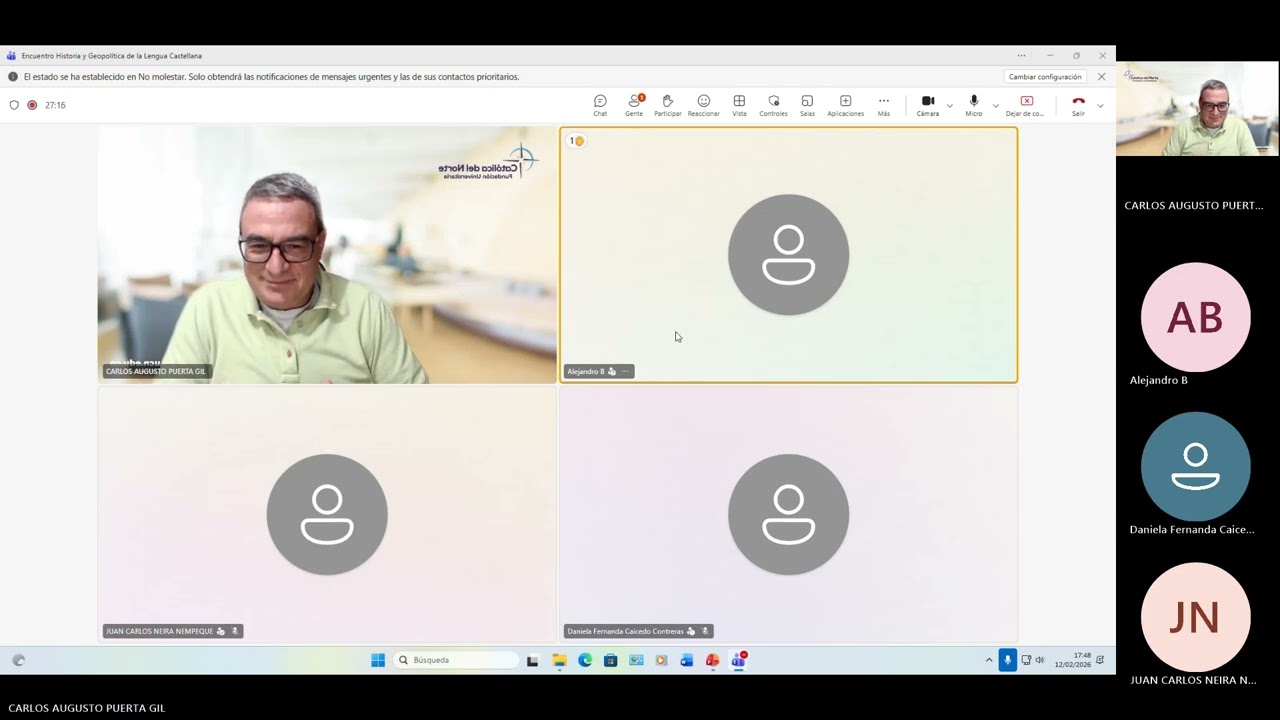Open the Task View taskbar icon
Viewport: 1280px width, 720px height.
[533, 660]
